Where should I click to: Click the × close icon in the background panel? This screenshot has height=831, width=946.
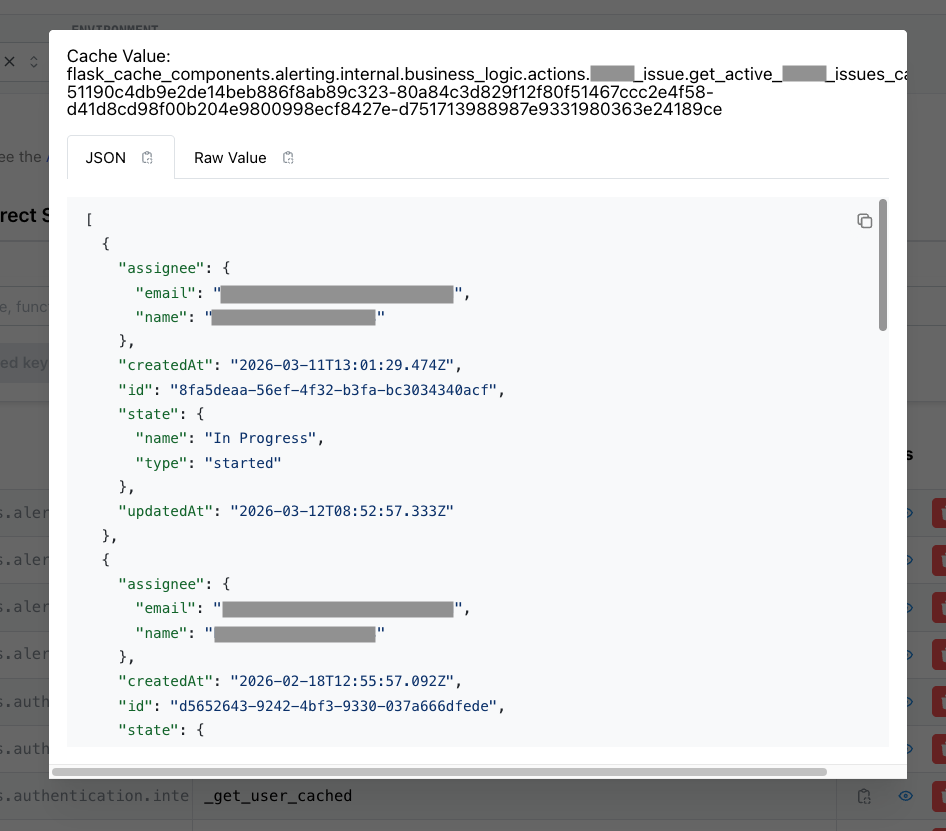[x=9, y=61]
